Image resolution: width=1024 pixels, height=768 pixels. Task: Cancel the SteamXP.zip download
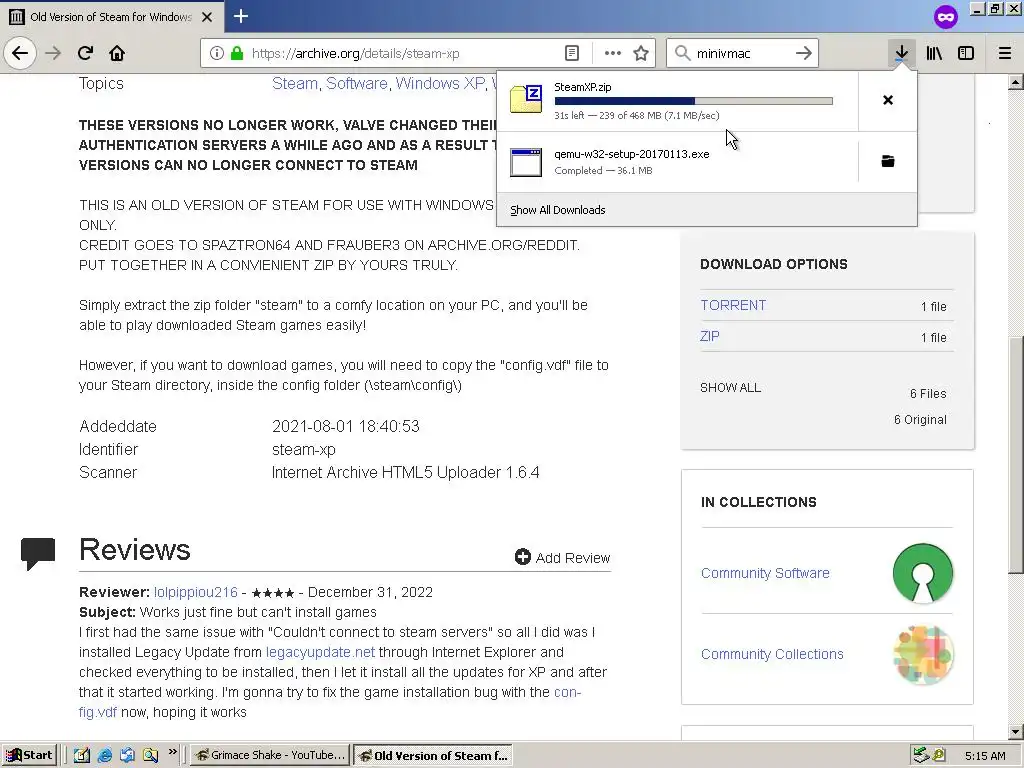888,100
